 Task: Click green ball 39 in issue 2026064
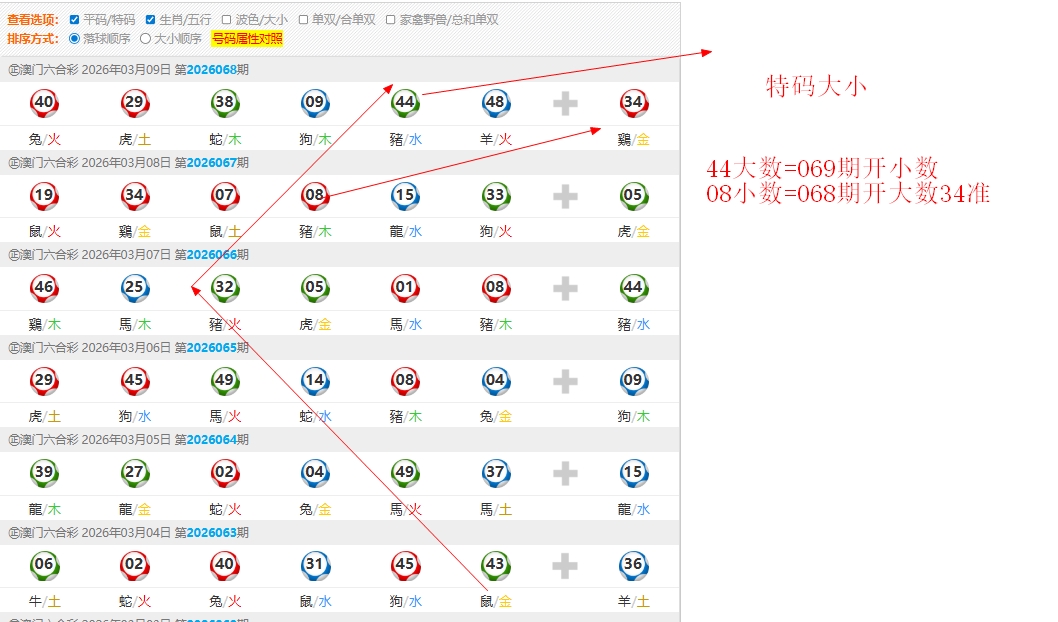tap(44, 473)
